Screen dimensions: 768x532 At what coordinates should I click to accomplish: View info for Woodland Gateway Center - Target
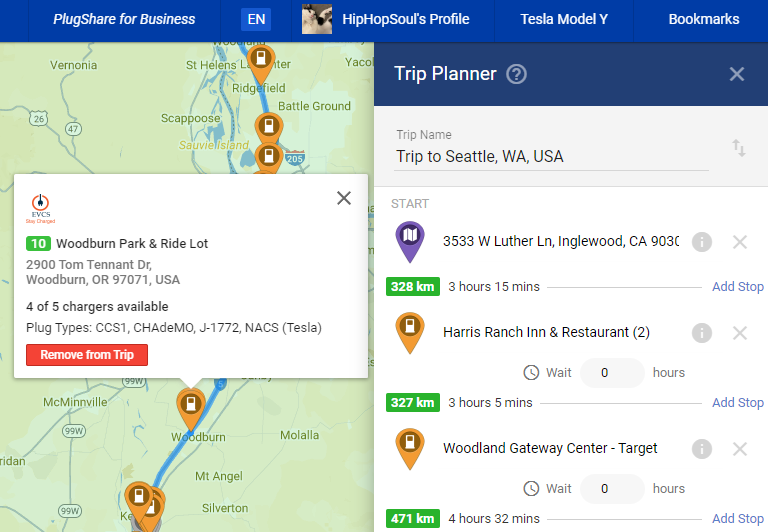[702, 449]
